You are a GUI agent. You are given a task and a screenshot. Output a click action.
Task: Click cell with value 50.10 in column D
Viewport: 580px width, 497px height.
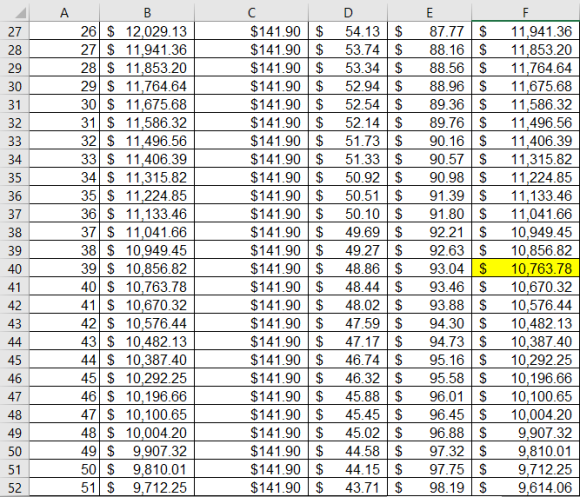tap(348, 214)
